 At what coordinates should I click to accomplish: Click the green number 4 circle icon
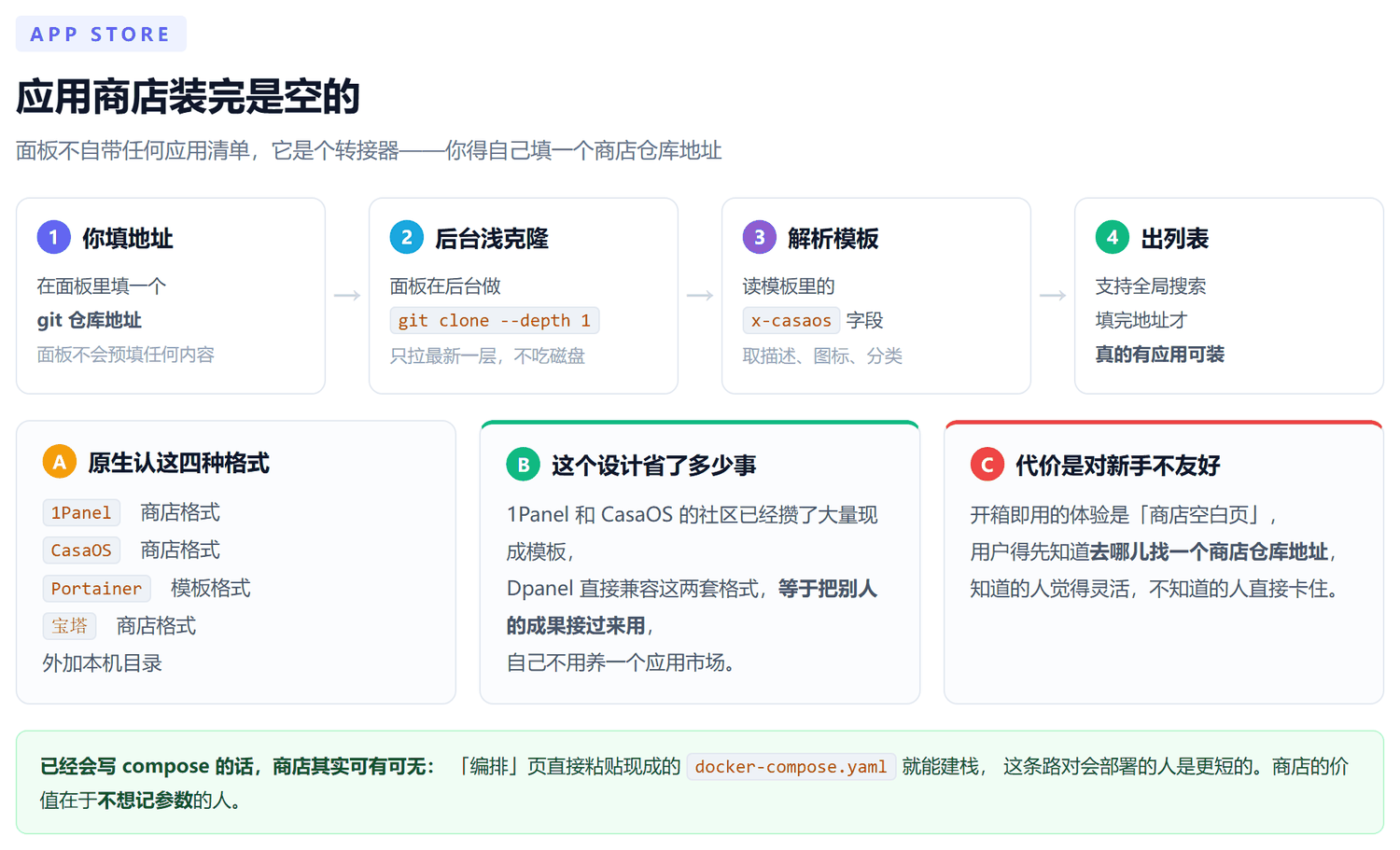tap(1113, 237)
